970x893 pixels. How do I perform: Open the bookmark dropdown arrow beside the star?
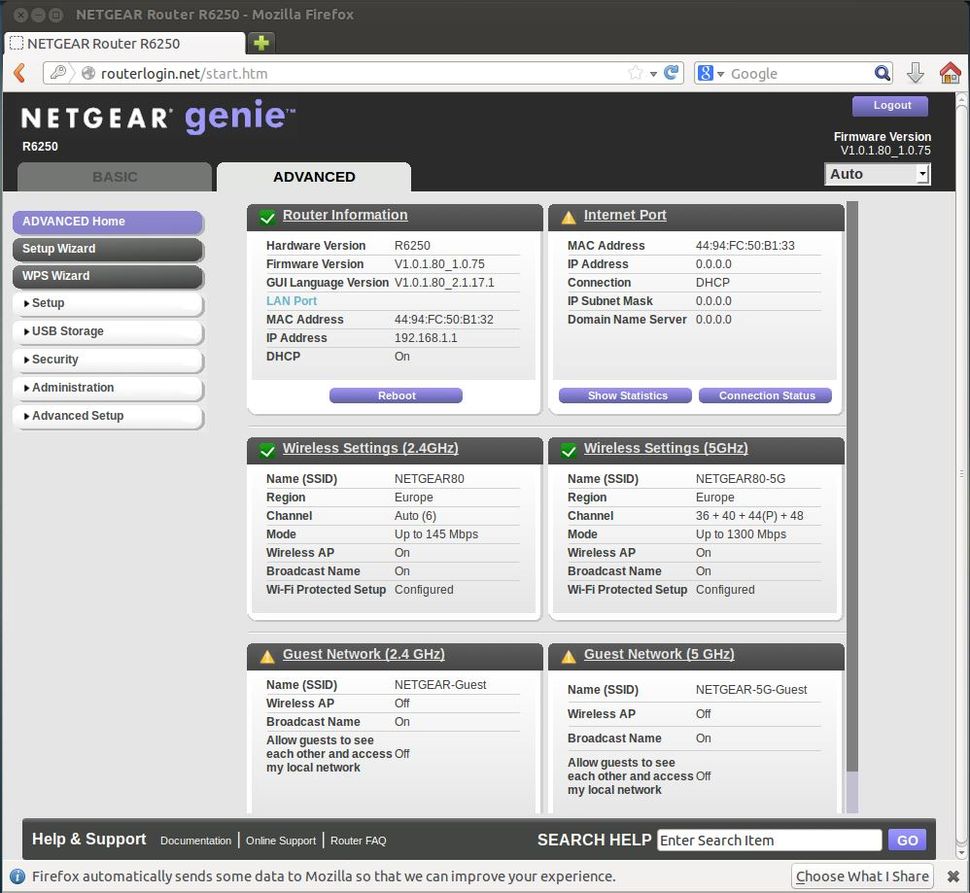[x=653, y=74]
